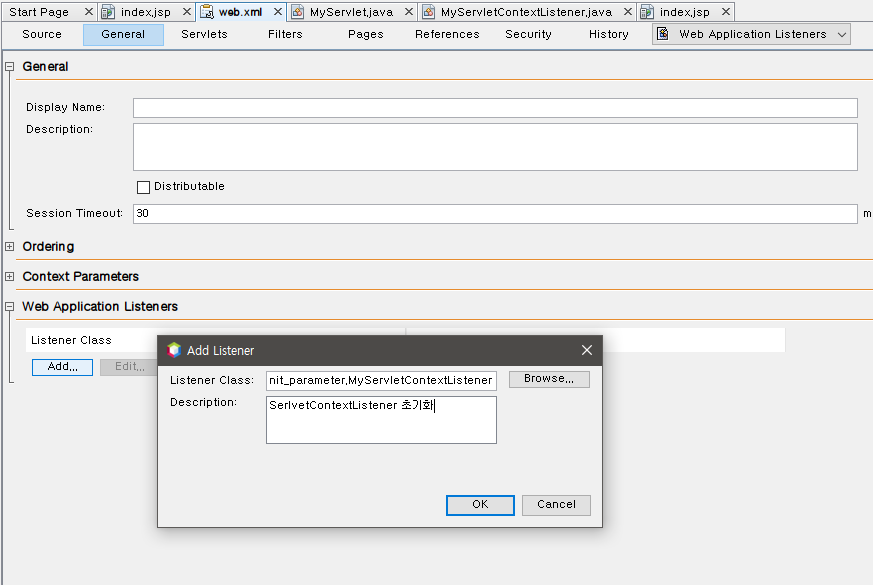Open the History view
Image resolution: width=873 pixels, height=585 pixels.
(x=609, y=35)
